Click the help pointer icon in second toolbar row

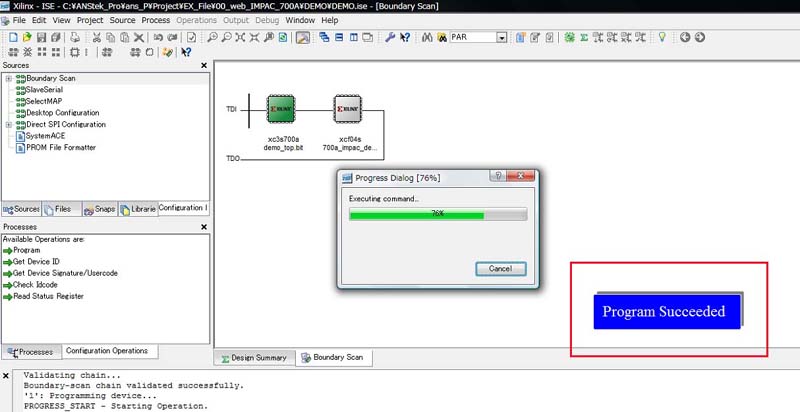[x=186, y=52]
